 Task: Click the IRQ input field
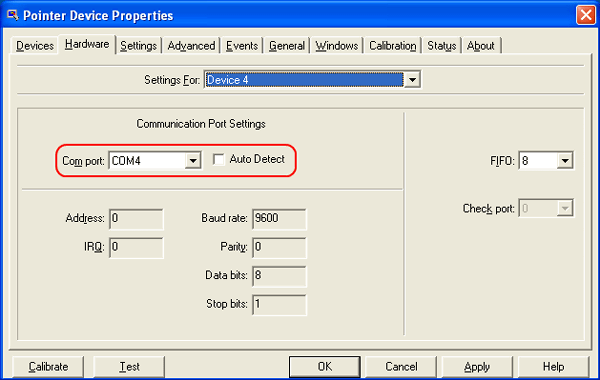point(136,248)
